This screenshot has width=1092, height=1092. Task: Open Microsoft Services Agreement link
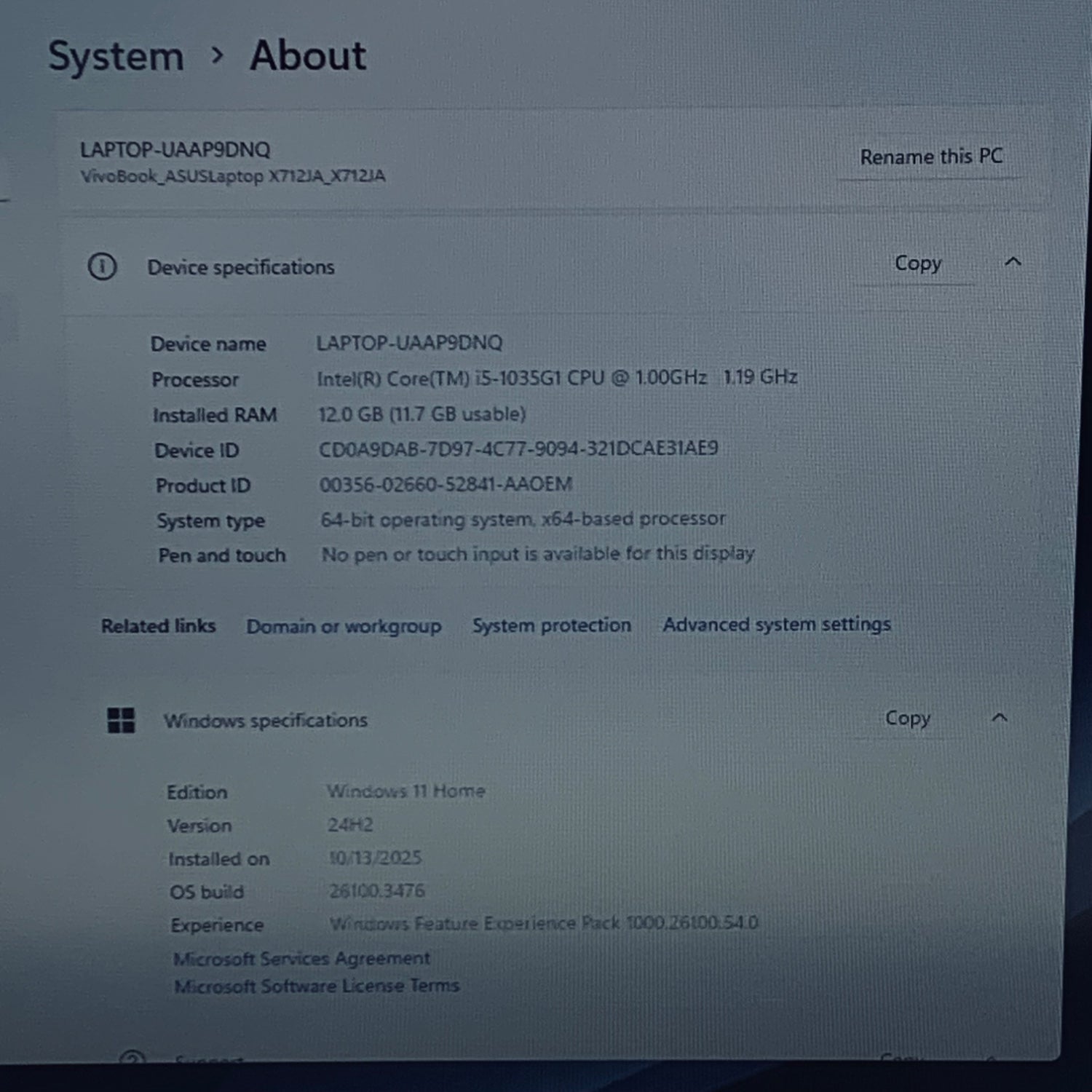coord(301,958)
